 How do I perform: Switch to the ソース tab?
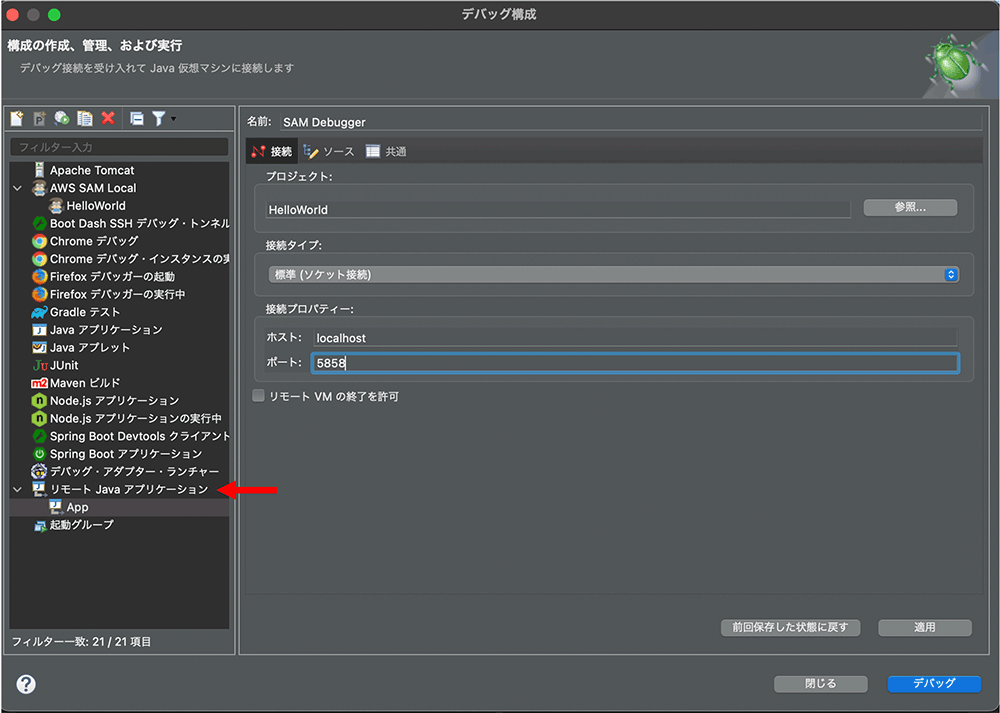click(x=329, y=152)
